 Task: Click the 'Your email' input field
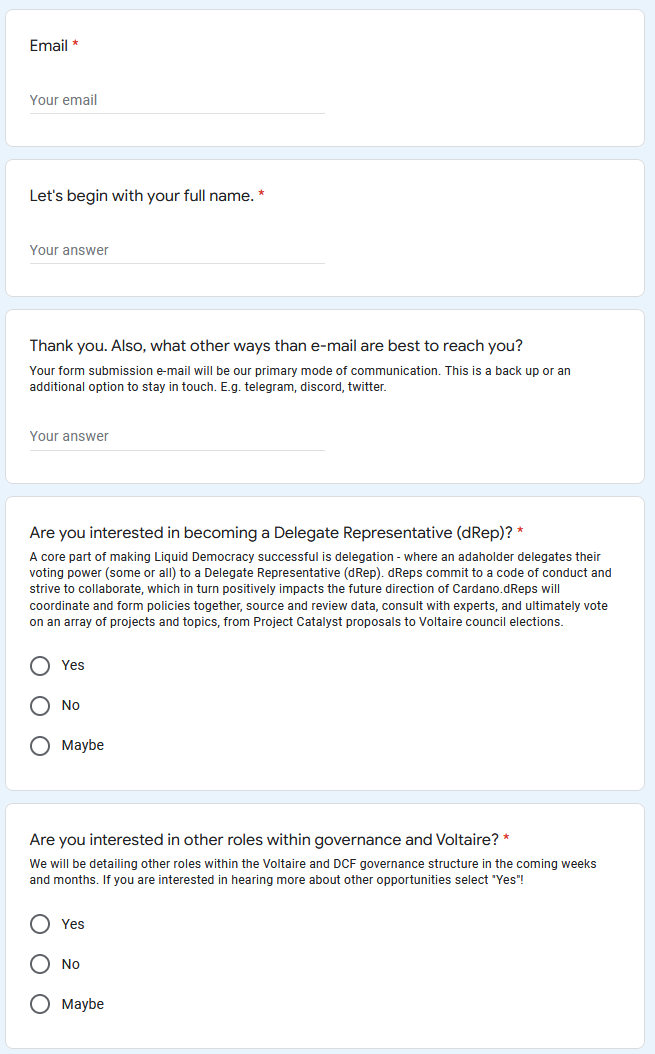click(x=177, y=100)
